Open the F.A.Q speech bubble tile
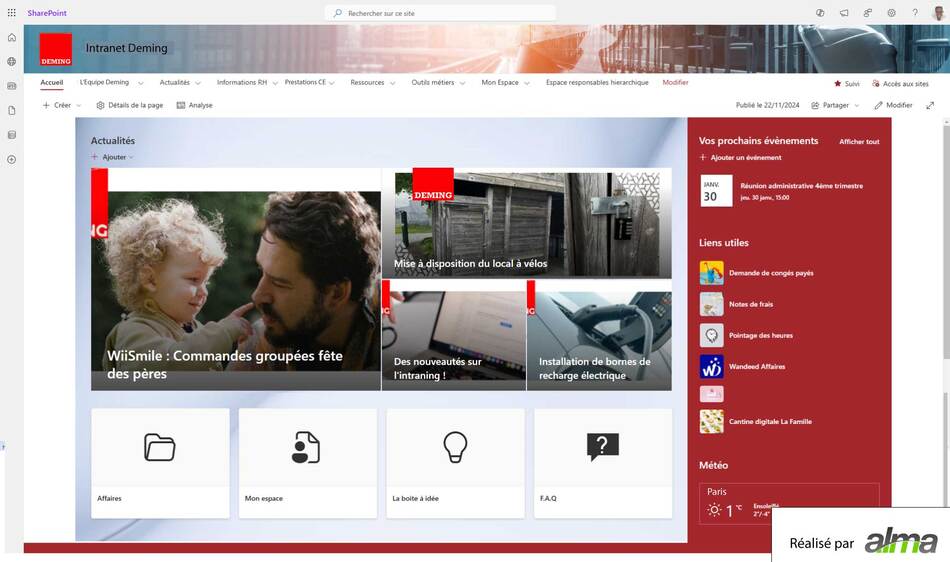Screen dimensions: 950x562 pos(602,447)
